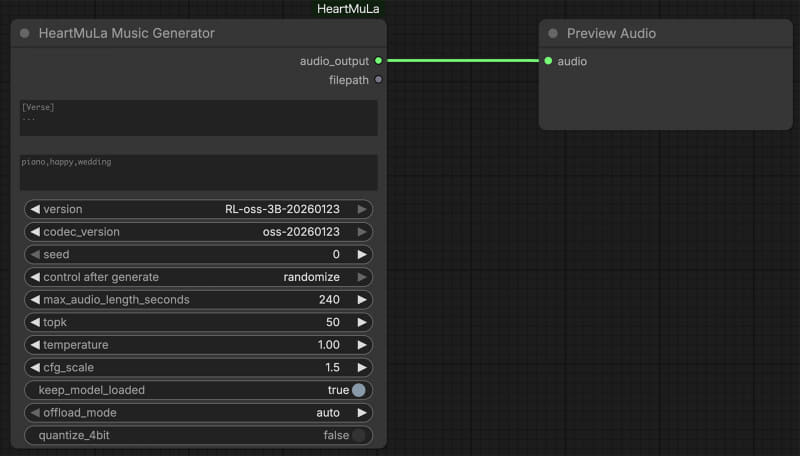Open the control after generate randomize combo
The width and height of the screenshot is (800, 456).
[198, 277]
